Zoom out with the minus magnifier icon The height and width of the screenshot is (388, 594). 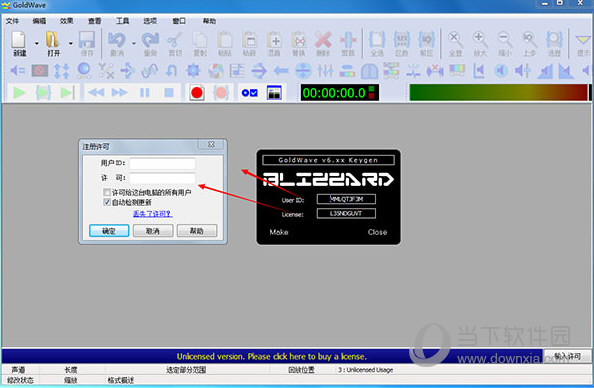(x=505, y=43)
